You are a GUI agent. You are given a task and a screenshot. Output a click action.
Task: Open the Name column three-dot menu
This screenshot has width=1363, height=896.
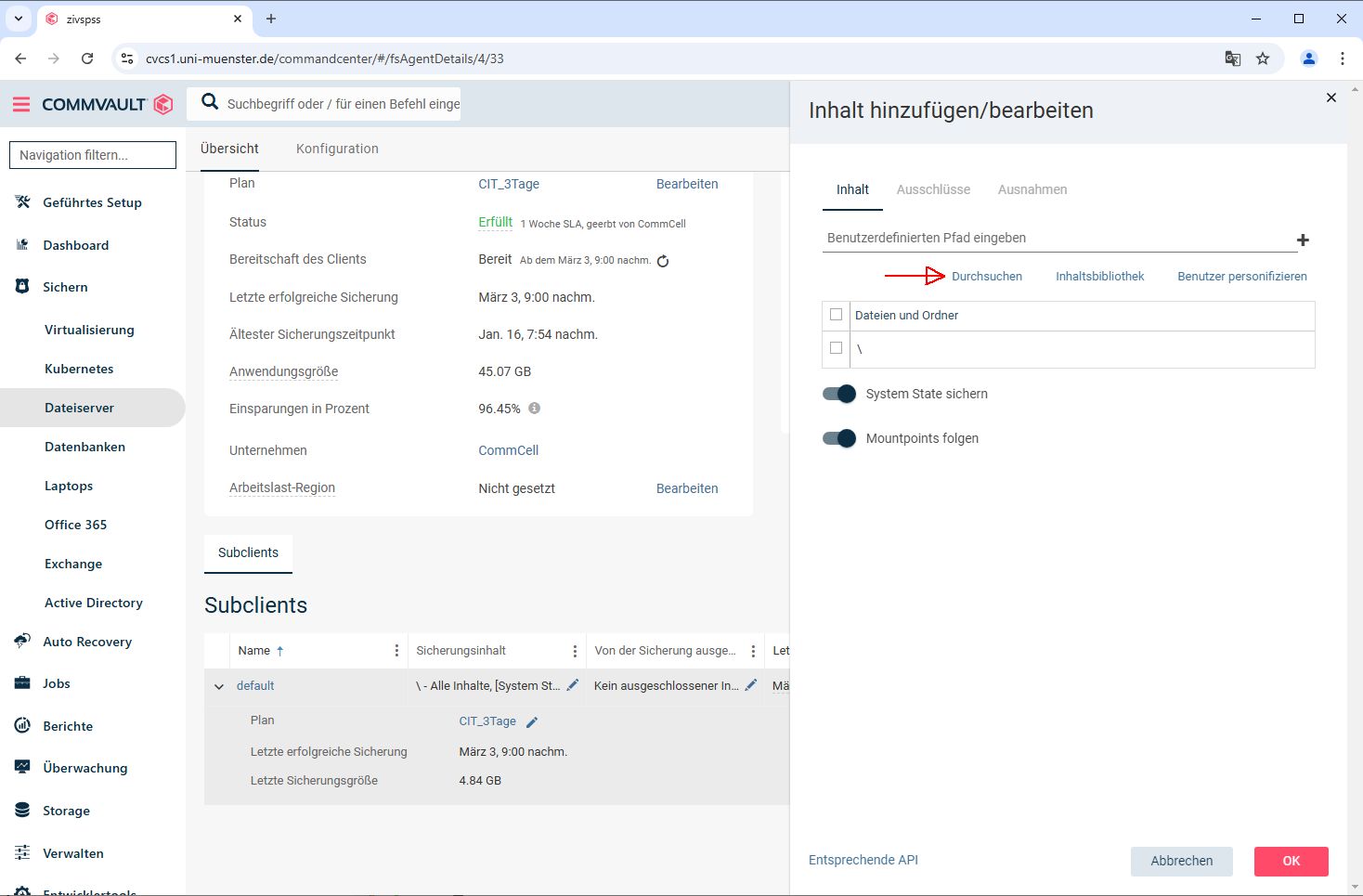click(x=396, y=651)
